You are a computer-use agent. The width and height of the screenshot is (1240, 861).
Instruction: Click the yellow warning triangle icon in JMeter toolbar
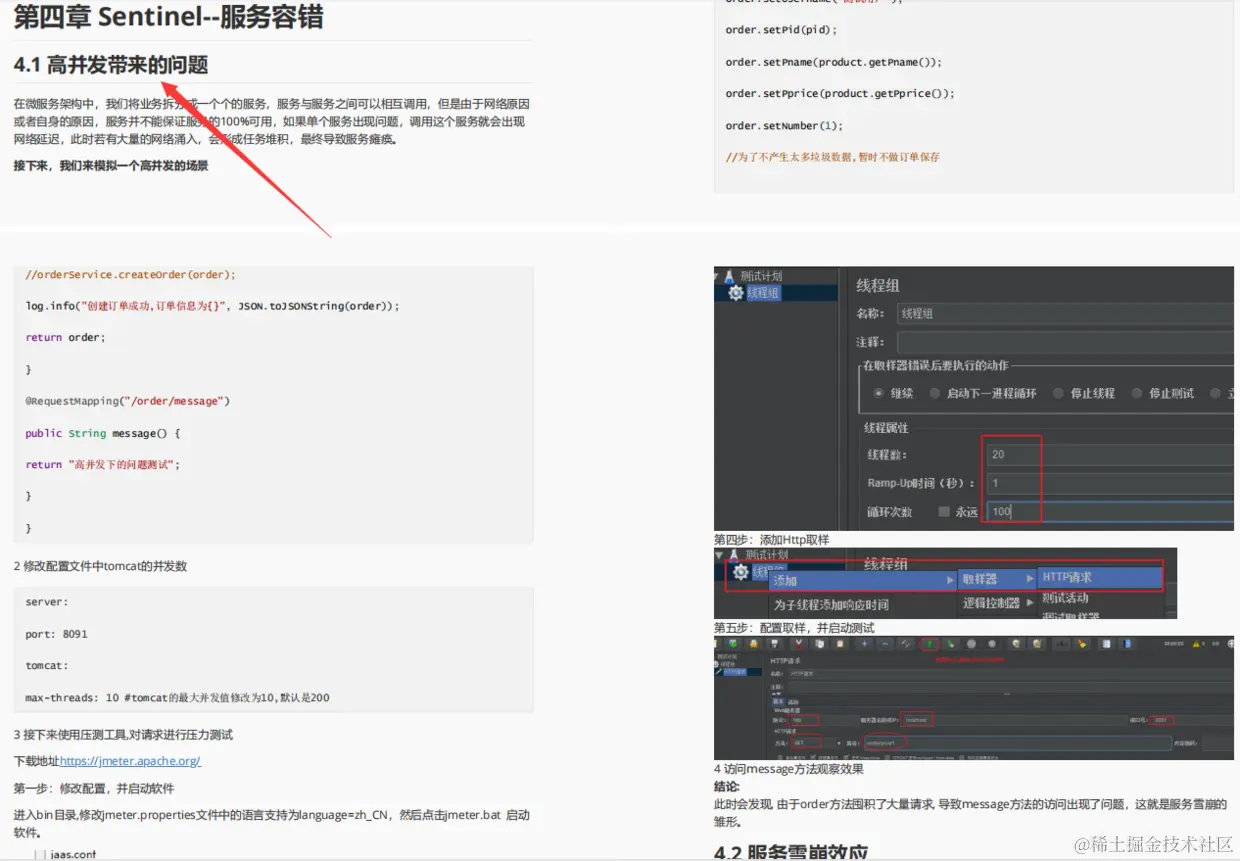(x=1196, y=643)
